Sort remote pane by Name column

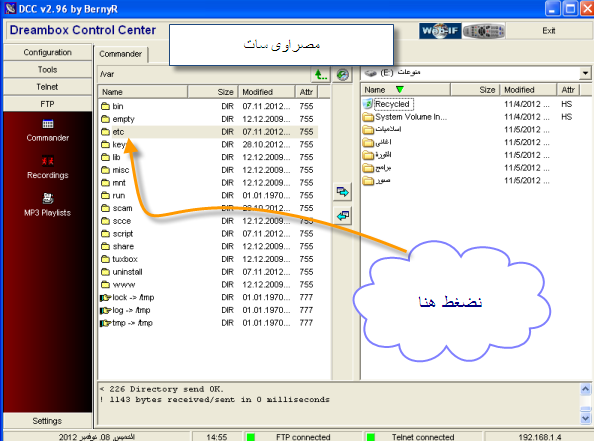point(143,92)
